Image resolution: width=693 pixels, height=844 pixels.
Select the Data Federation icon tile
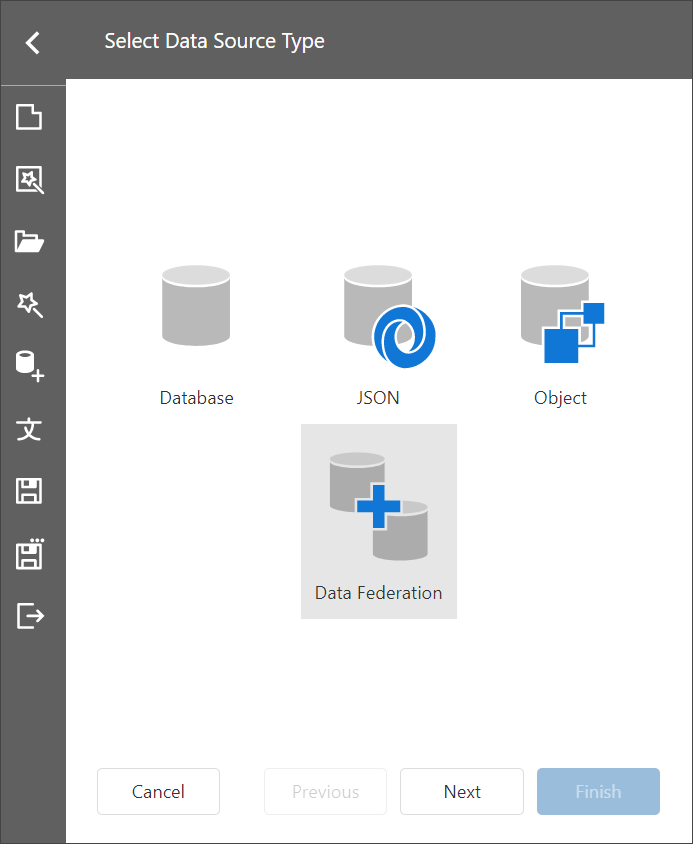point(379,520)
